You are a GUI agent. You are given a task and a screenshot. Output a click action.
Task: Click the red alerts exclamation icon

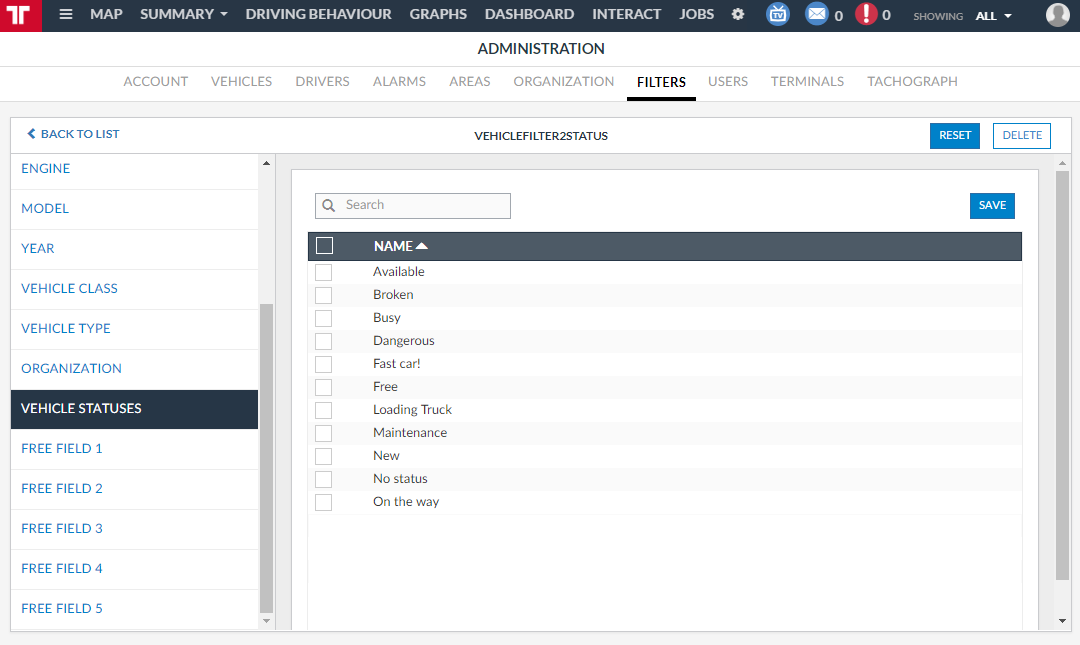[866, 15]
